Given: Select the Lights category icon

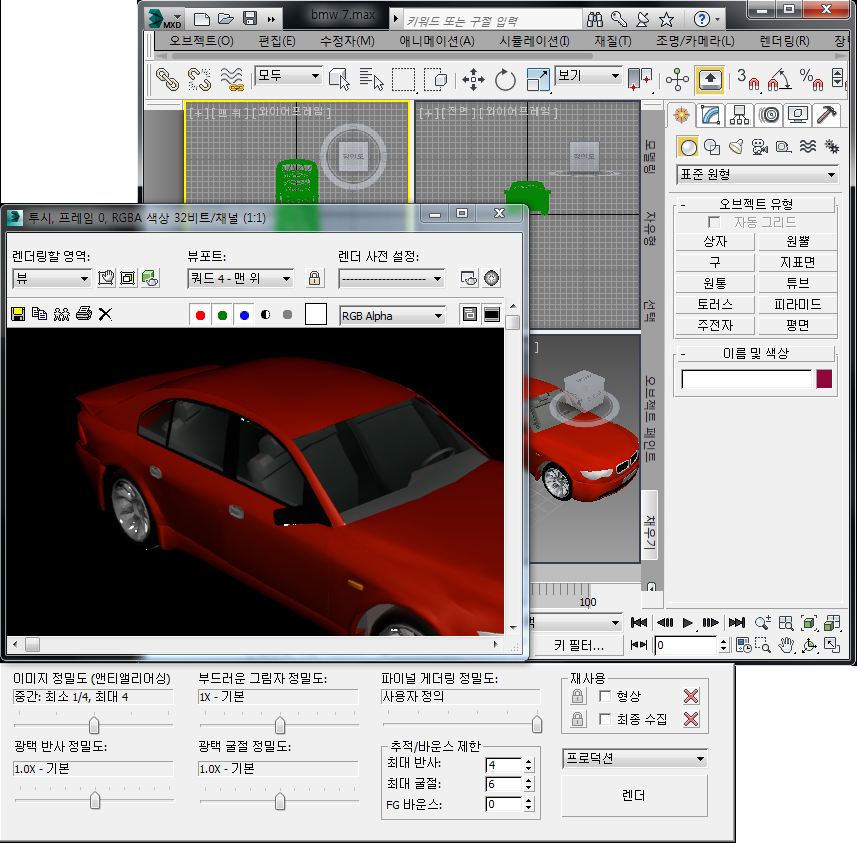Looking at the screenshot, I should [x=736, y=147].
